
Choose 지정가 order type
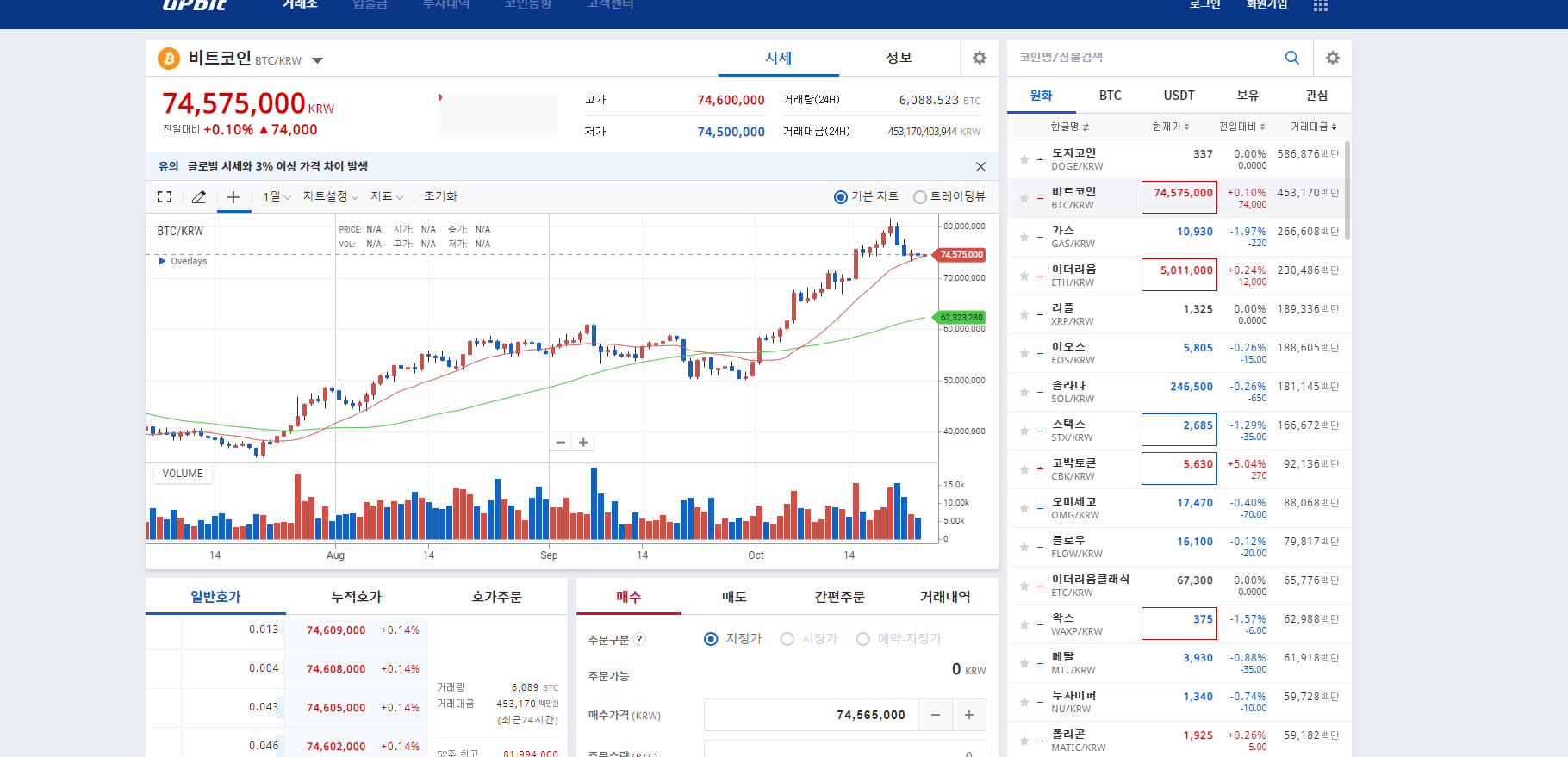(x=711, y=639)
